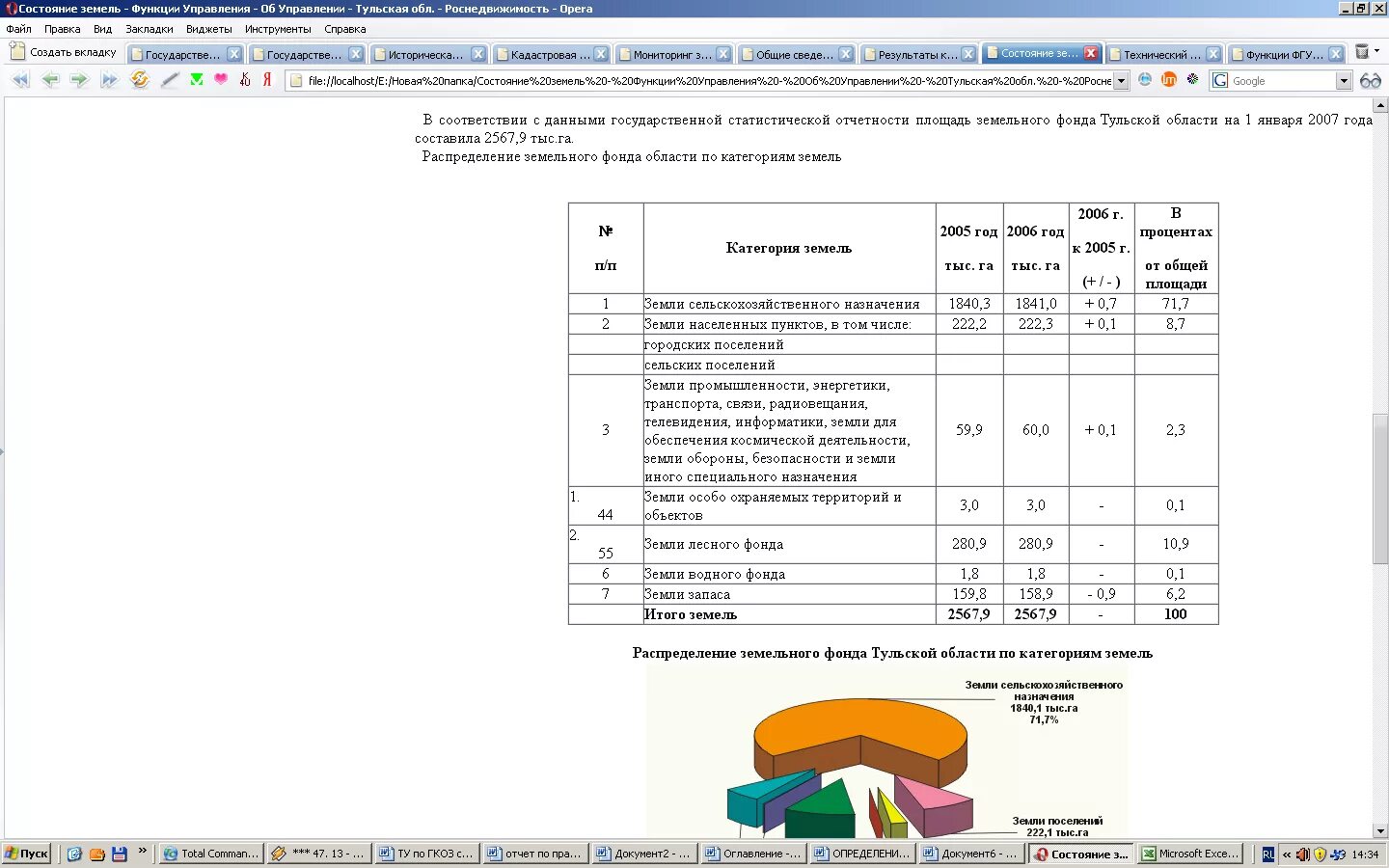This screenshot has width=1389, height=868.
Task: Click the wand (pencil) icon in toolbar
Action: click(x=170, y=80)
